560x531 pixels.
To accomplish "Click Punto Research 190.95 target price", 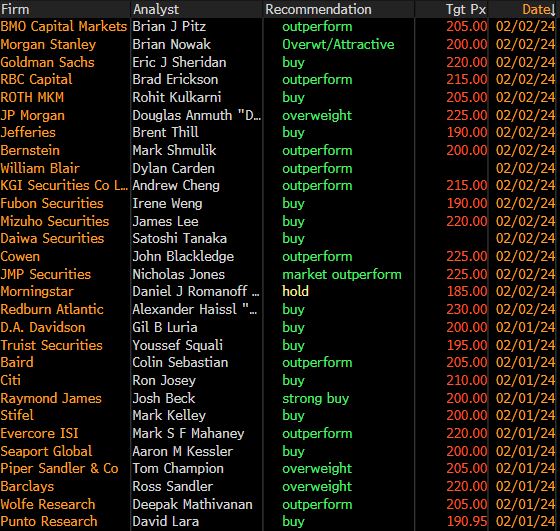I will point(467,521).
